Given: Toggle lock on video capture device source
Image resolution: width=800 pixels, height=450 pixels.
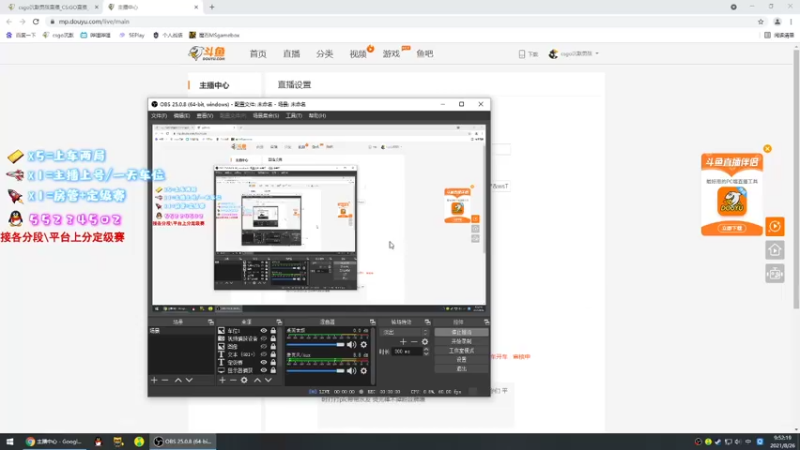Looking at the screenshot, I should click(x=273, y=338).
